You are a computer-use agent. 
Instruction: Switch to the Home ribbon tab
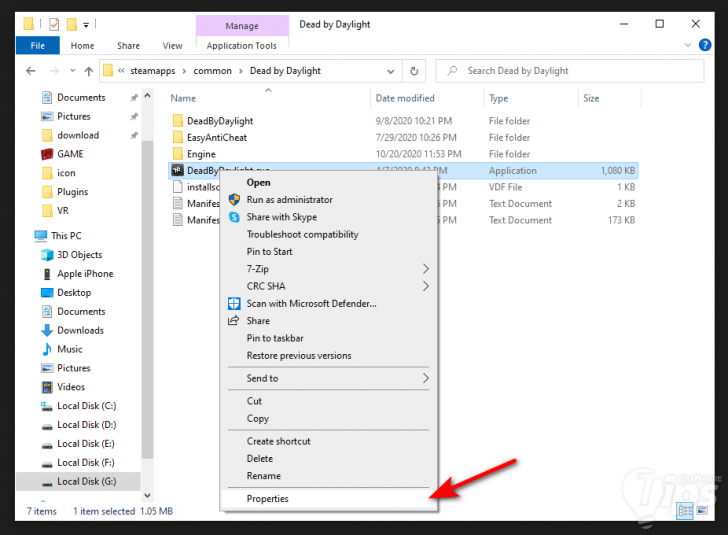click(x=82, y=46)
